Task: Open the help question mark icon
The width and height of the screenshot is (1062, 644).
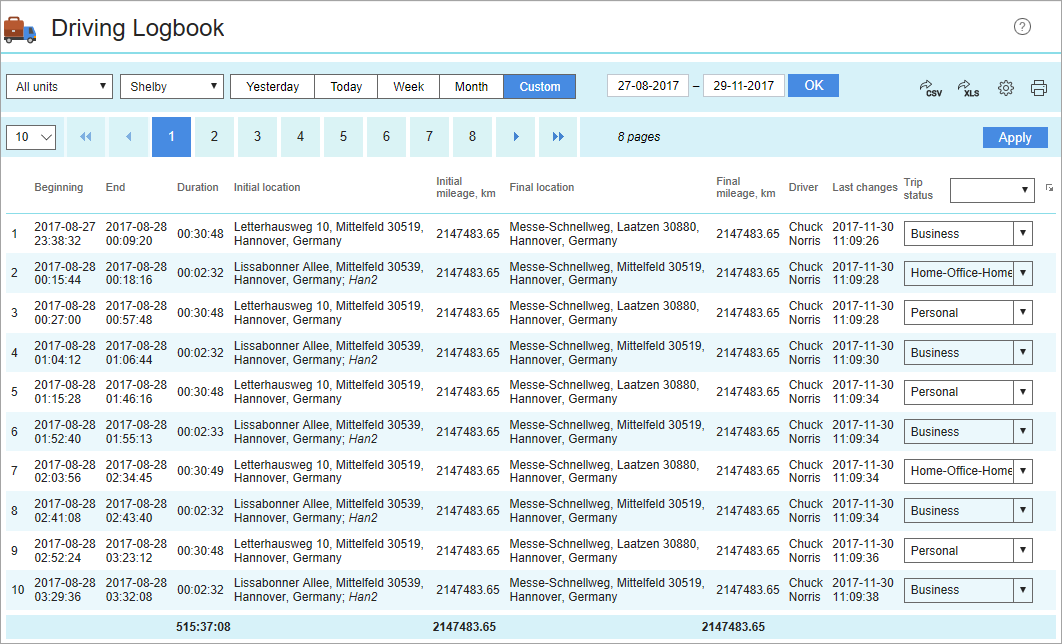Action: pos(1022,27)
